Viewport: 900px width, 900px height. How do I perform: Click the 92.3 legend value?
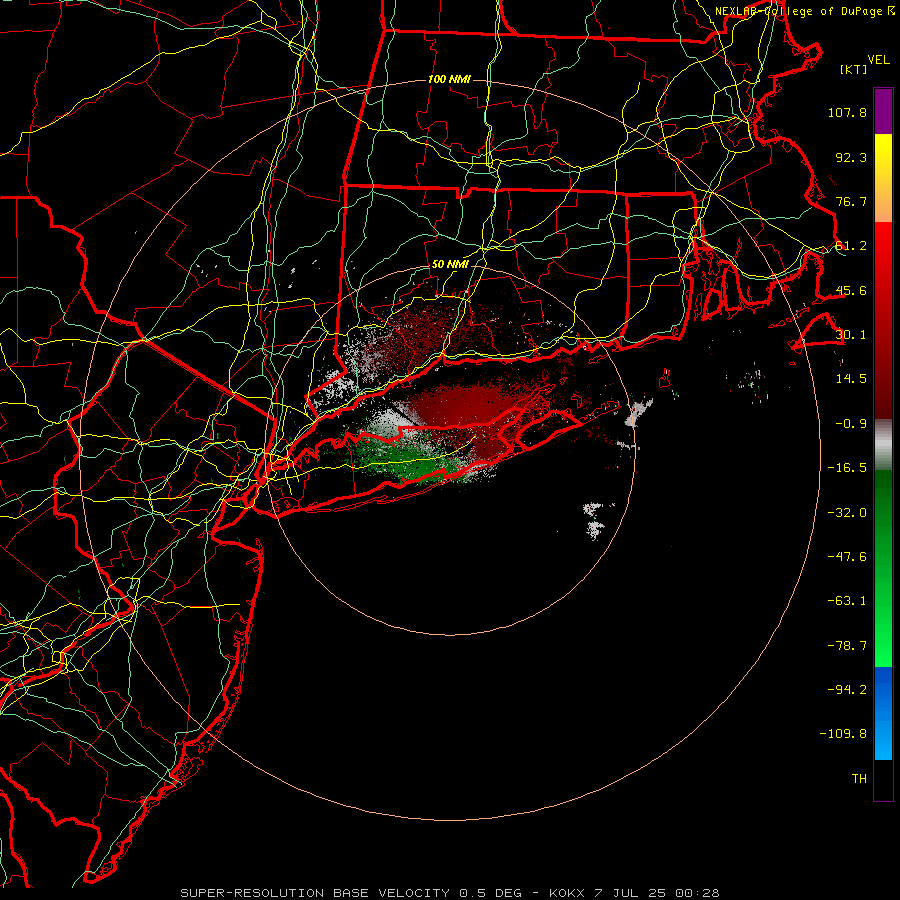pos(851,157)
